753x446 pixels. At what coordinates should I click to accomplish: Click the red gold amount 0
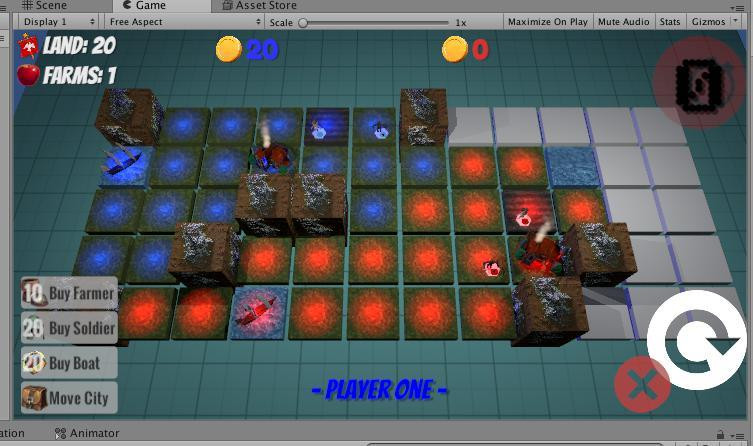pyautogui.click(x=480, y=49)
